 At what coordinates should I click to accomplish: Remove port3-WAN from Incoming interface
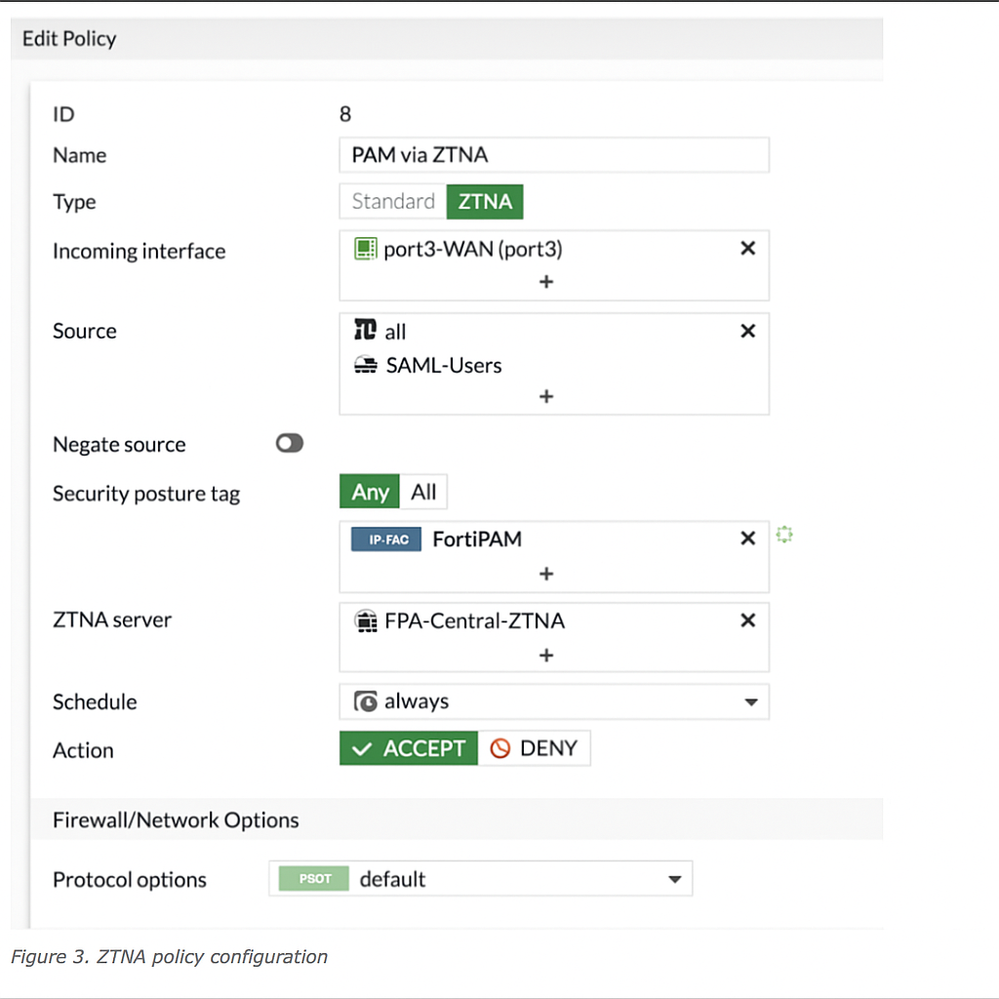747,249
